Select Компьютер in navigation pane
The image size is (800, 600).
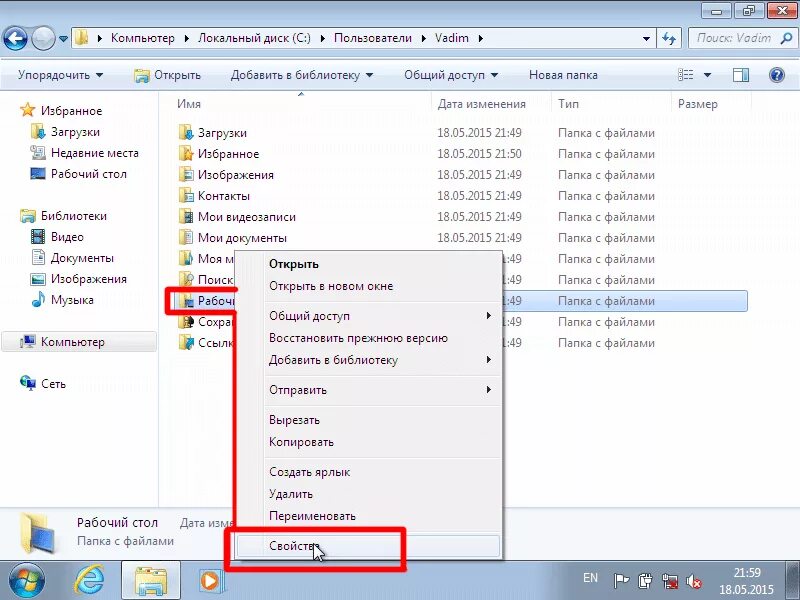pyautogui.click(x=79, y=342)
